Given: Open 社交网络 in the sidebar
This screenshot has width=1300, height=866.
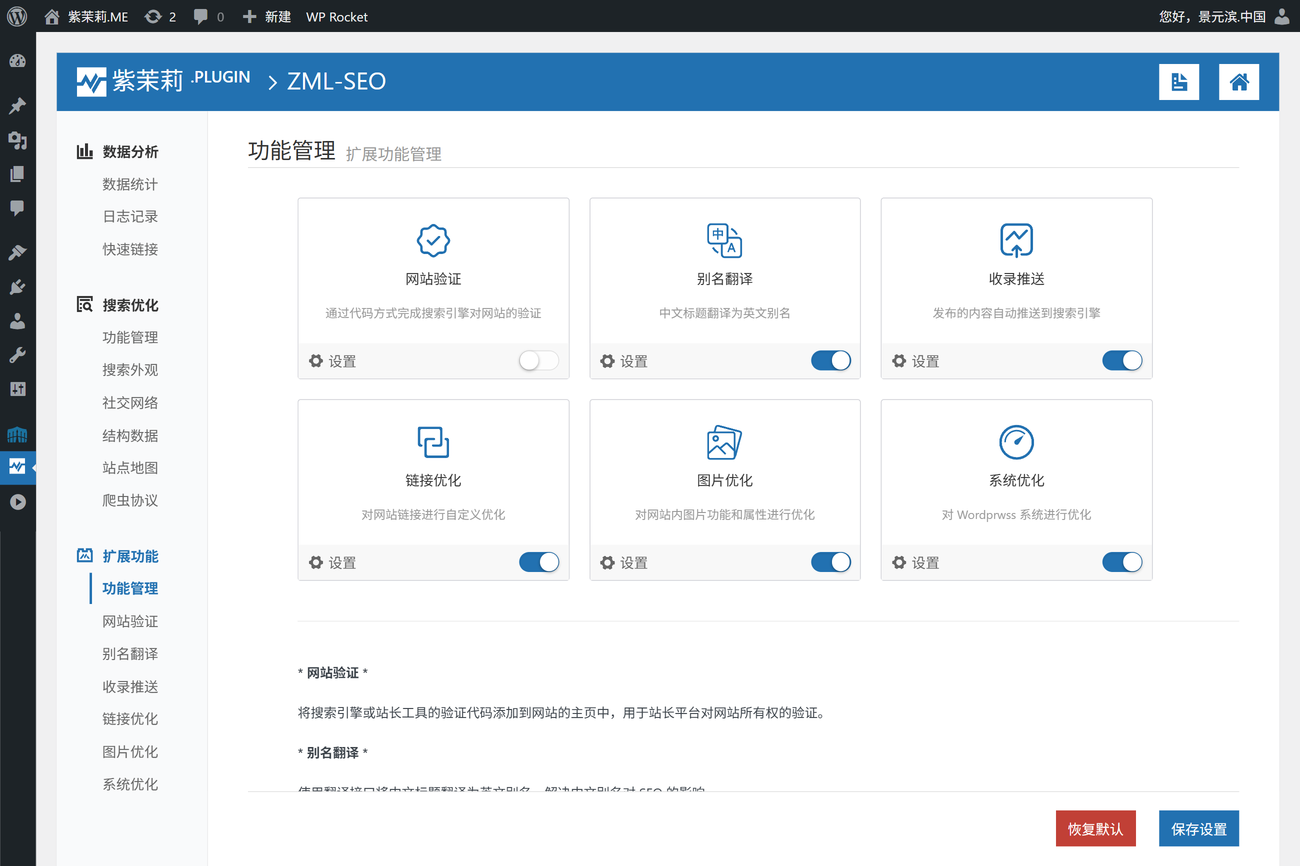Looking at the screenshot, I should [x=130, y=403].
